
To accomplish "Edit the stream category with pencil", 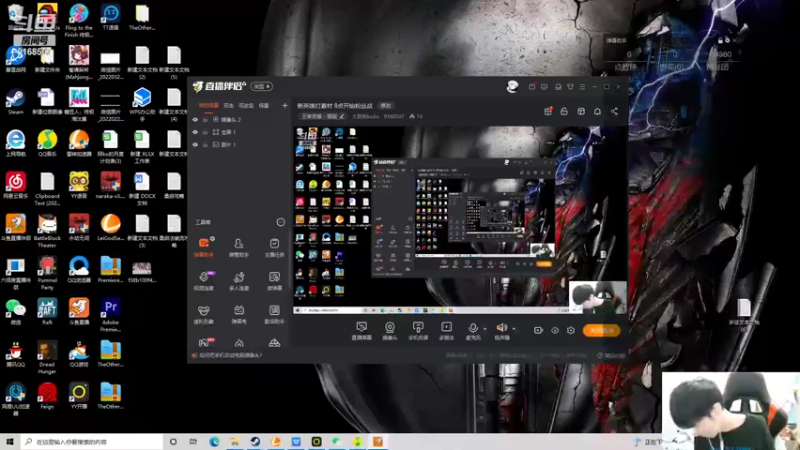I will click(342, 116).
